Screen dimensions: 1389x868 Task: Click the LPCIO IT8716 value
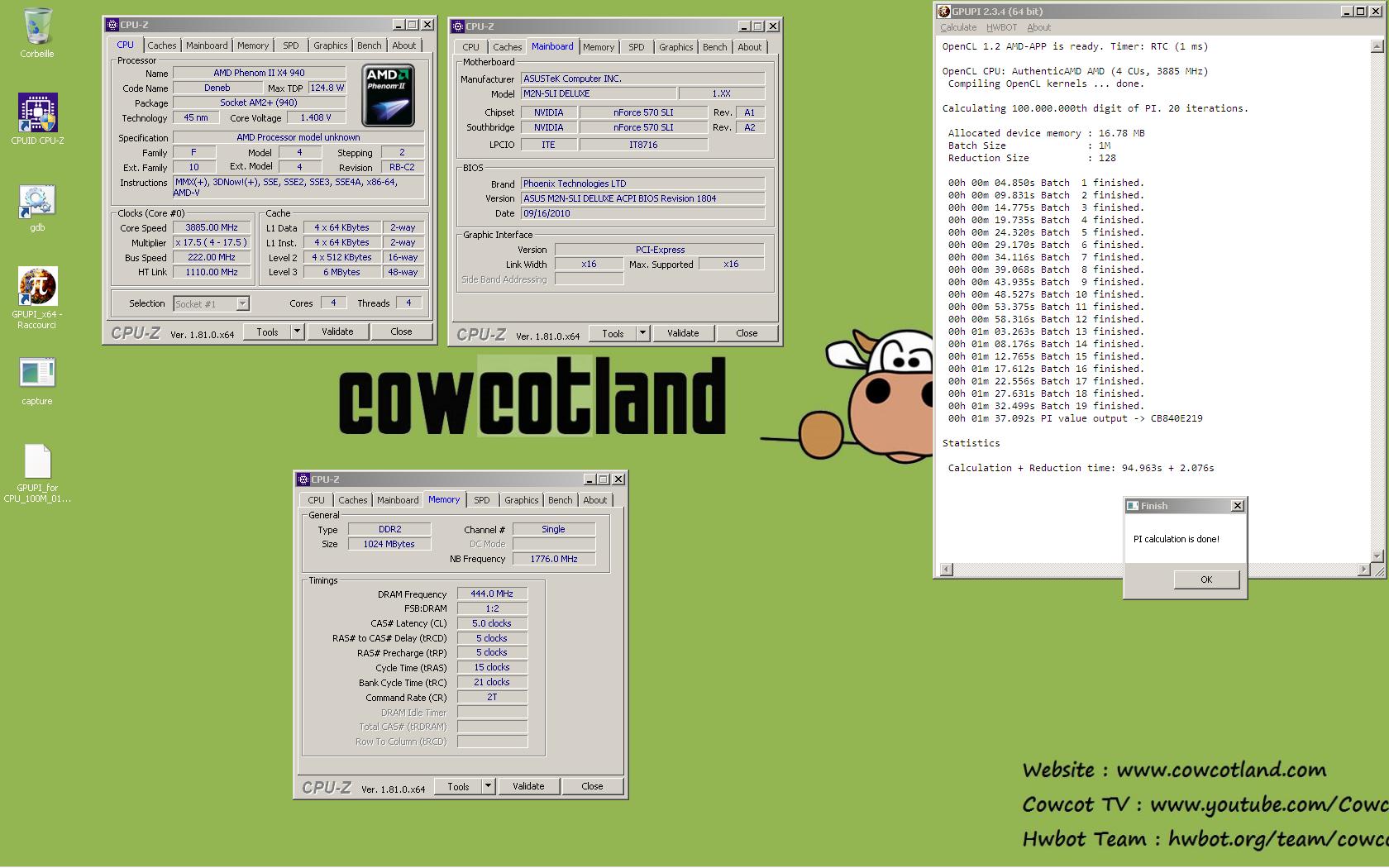(x=643, y=145)
